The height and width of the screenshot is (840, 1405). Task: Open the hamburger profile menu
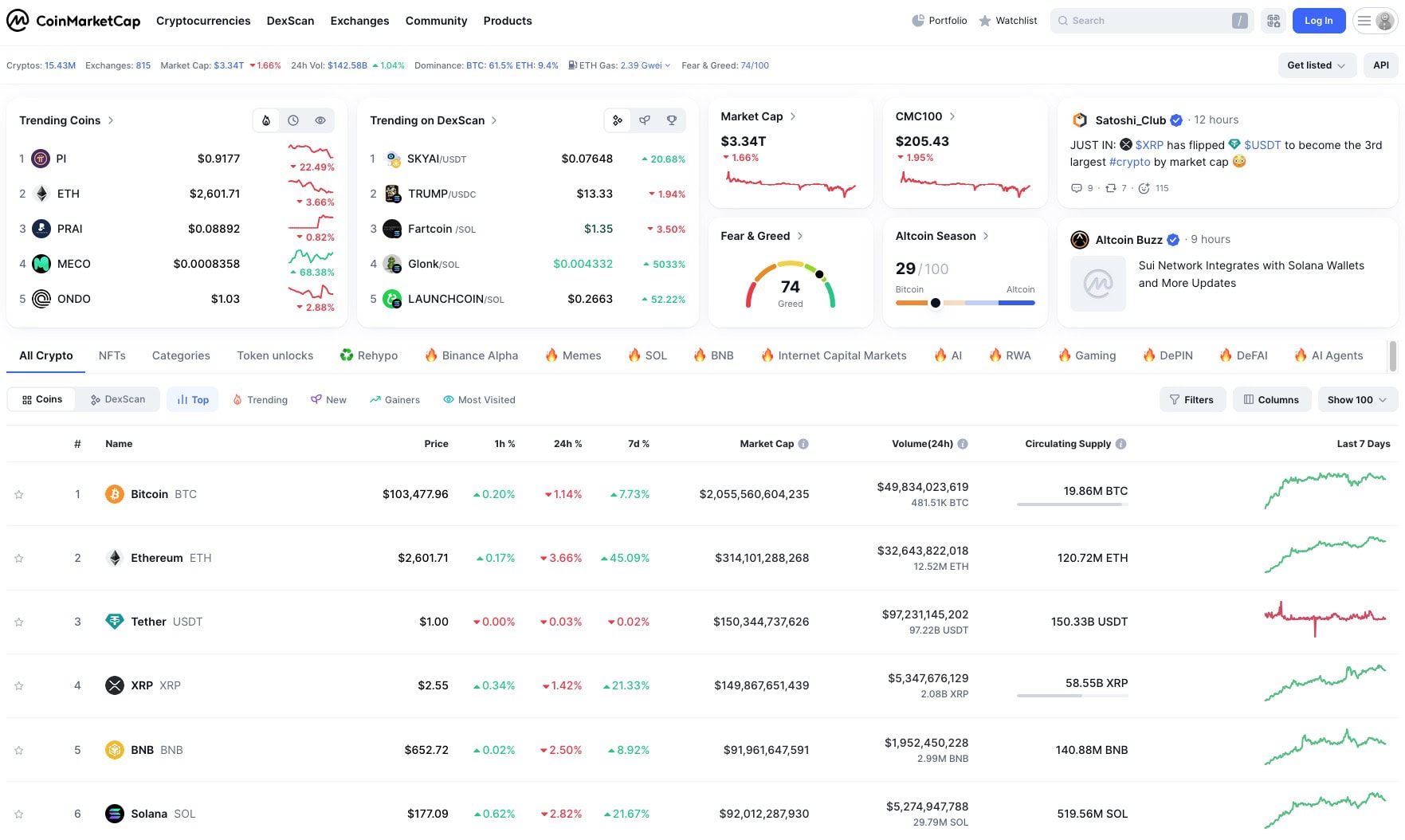1376,21
